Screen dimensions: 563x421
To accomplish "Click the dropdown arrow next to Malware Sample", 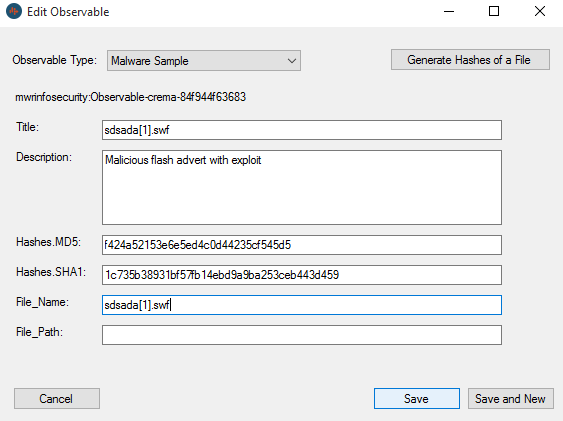I will [292, 61].
